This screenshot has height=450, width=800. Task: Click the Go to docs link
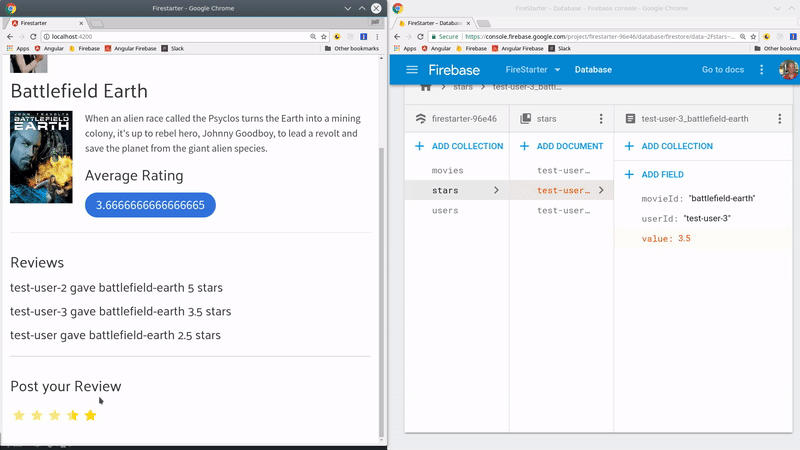pos(722,70)
